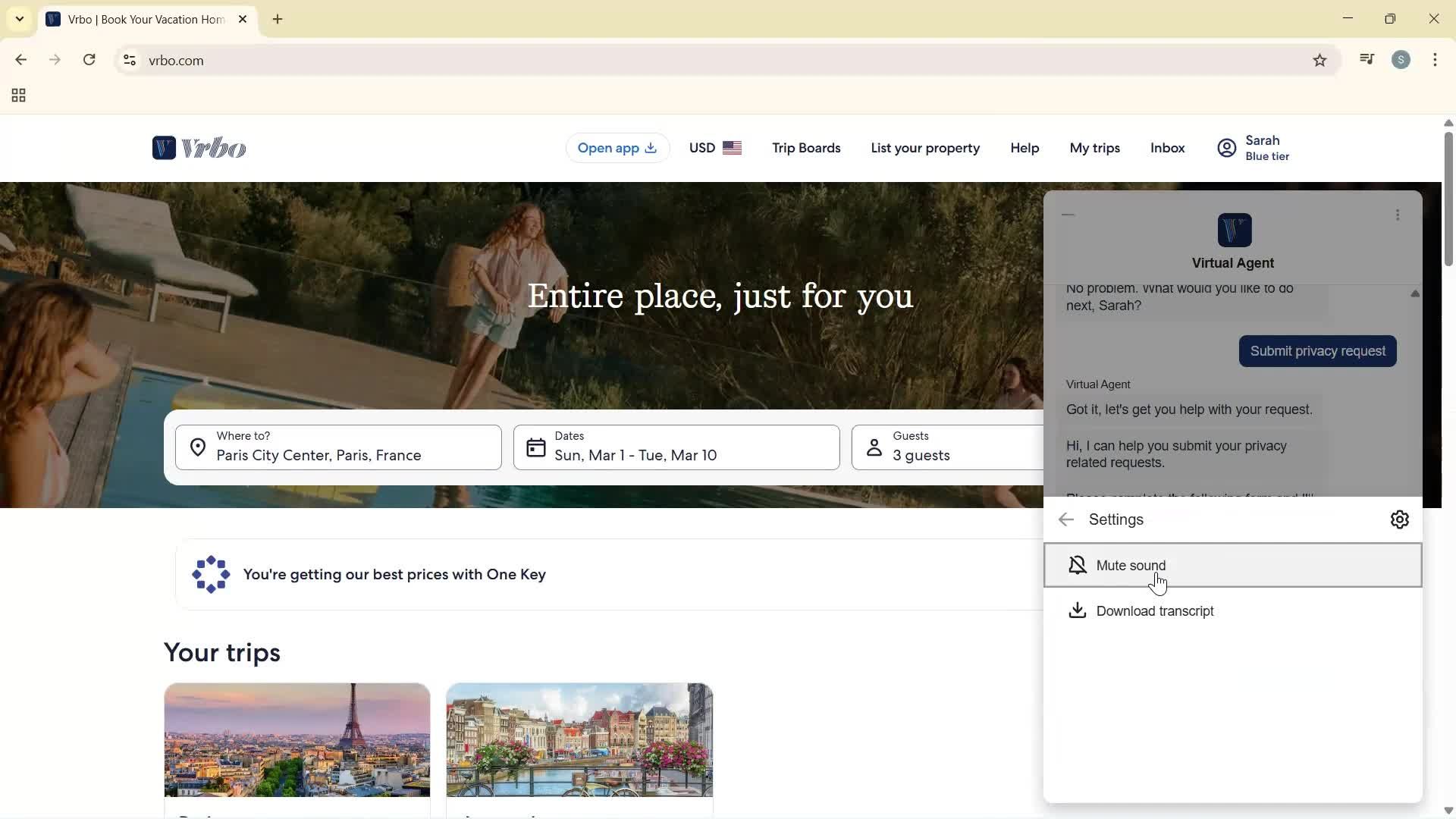Go to My trips
This screenshot has height=819, width=1456.
tap(1094, 148)
